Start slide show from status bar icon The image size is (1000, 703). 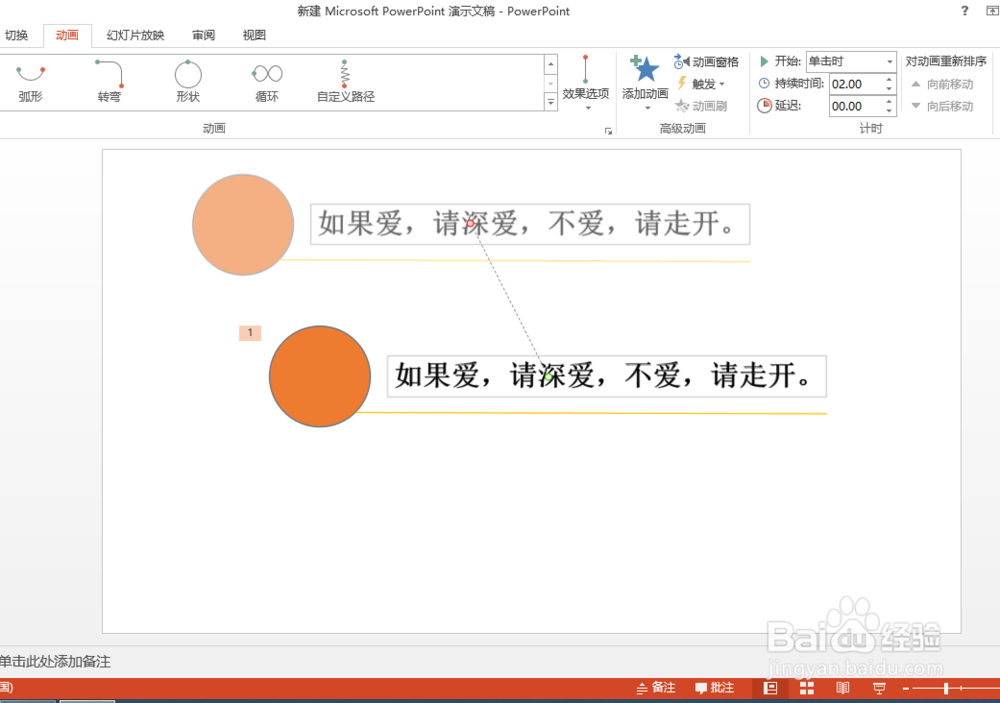click(x=879, y=688)
